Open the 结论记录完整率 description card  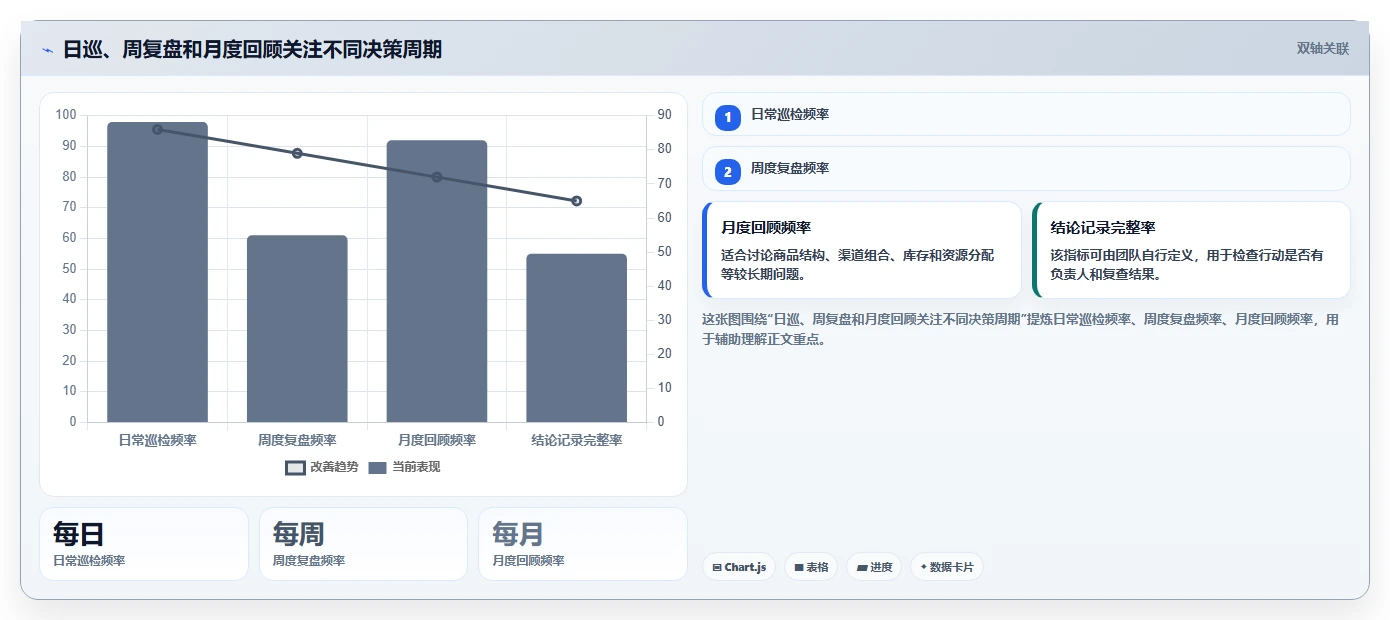point(1191,250)
